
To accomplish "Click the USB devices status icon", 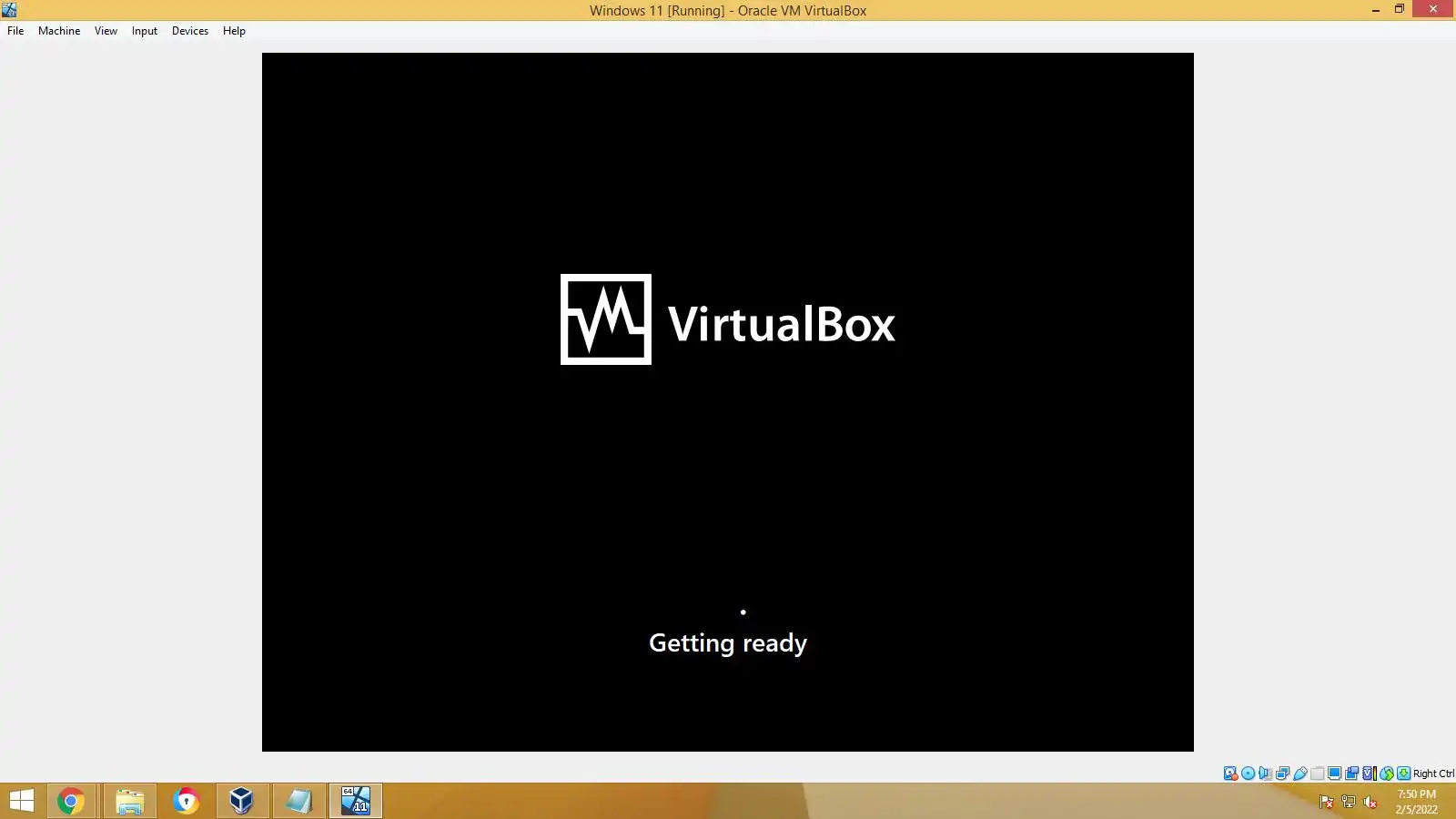I will click(x=1299, y=773).
